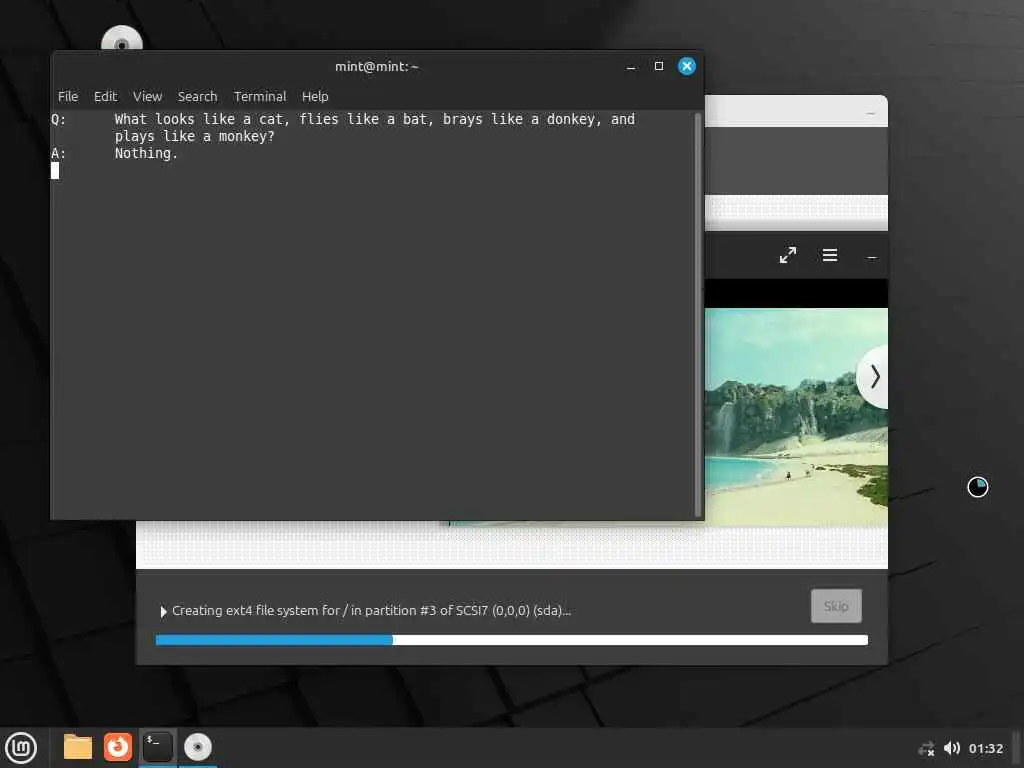Open the Search menu in the terminal
This screenshot has height=768, width=1024.
(x=197, y=97)
